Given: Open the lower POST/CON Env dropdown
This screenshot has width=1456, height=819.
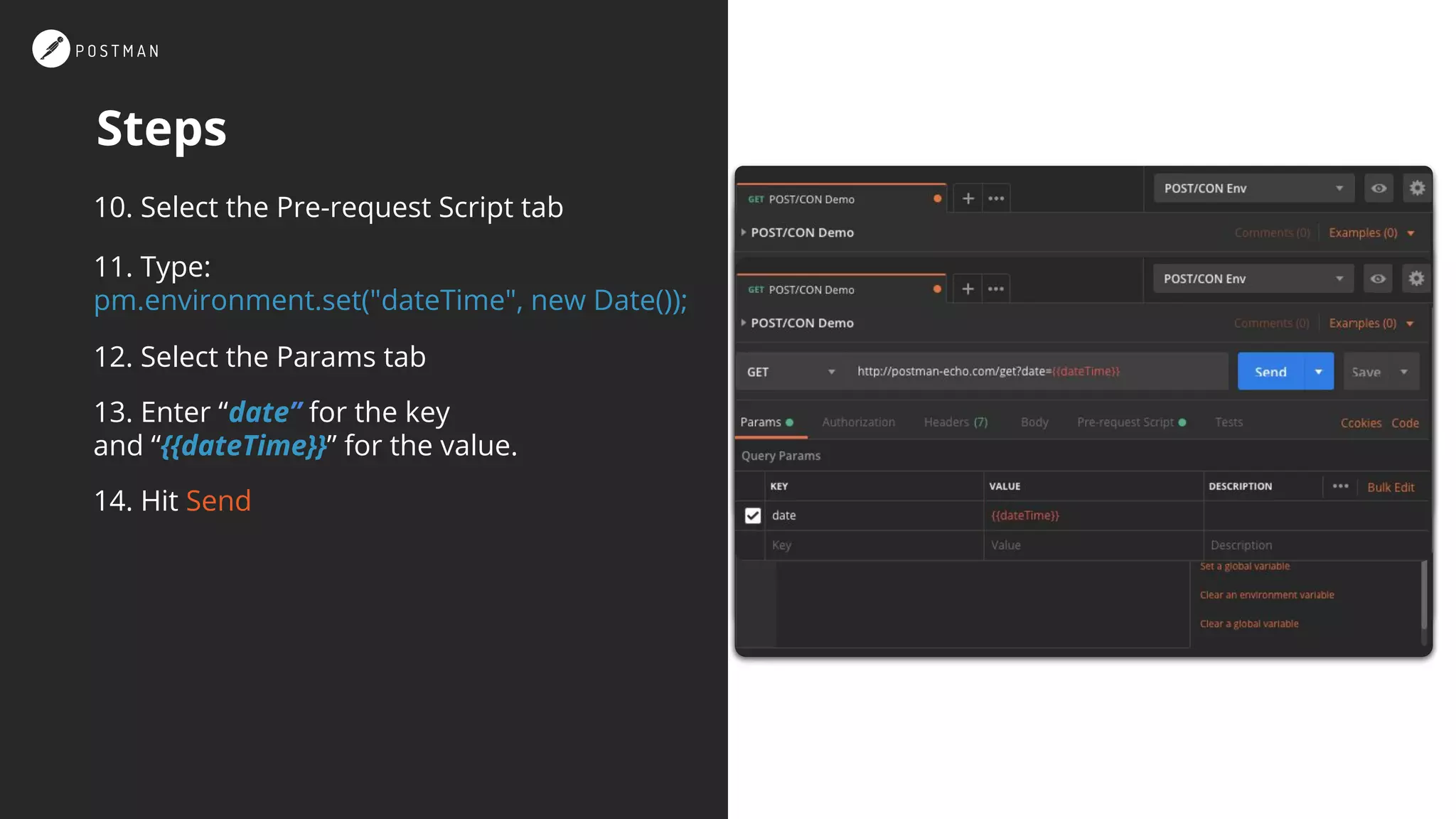Looking at the screenshot, I should click(x=1253, y=279).
